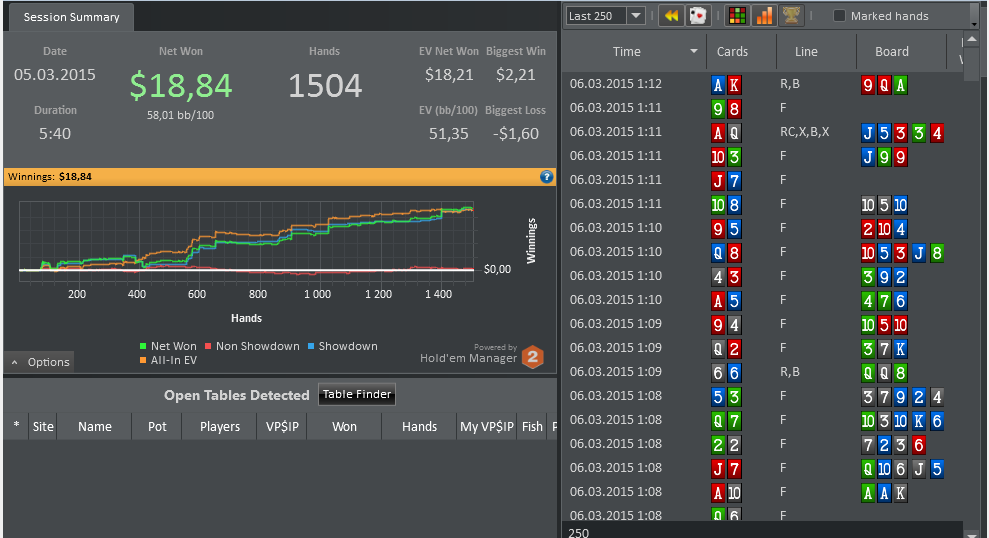This screenshot has height=538, width=989.
Task: Click the 9 Q A board cards
Action: [884, 85]
